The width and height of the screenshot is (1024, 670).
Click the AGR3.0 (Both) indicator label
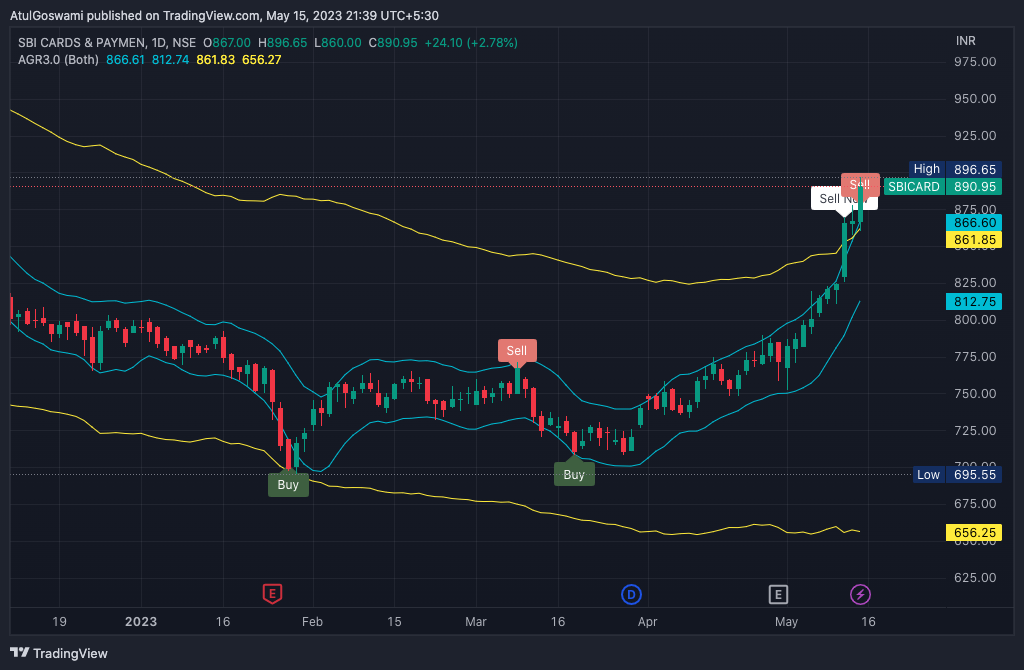click(x=58, y=59)
